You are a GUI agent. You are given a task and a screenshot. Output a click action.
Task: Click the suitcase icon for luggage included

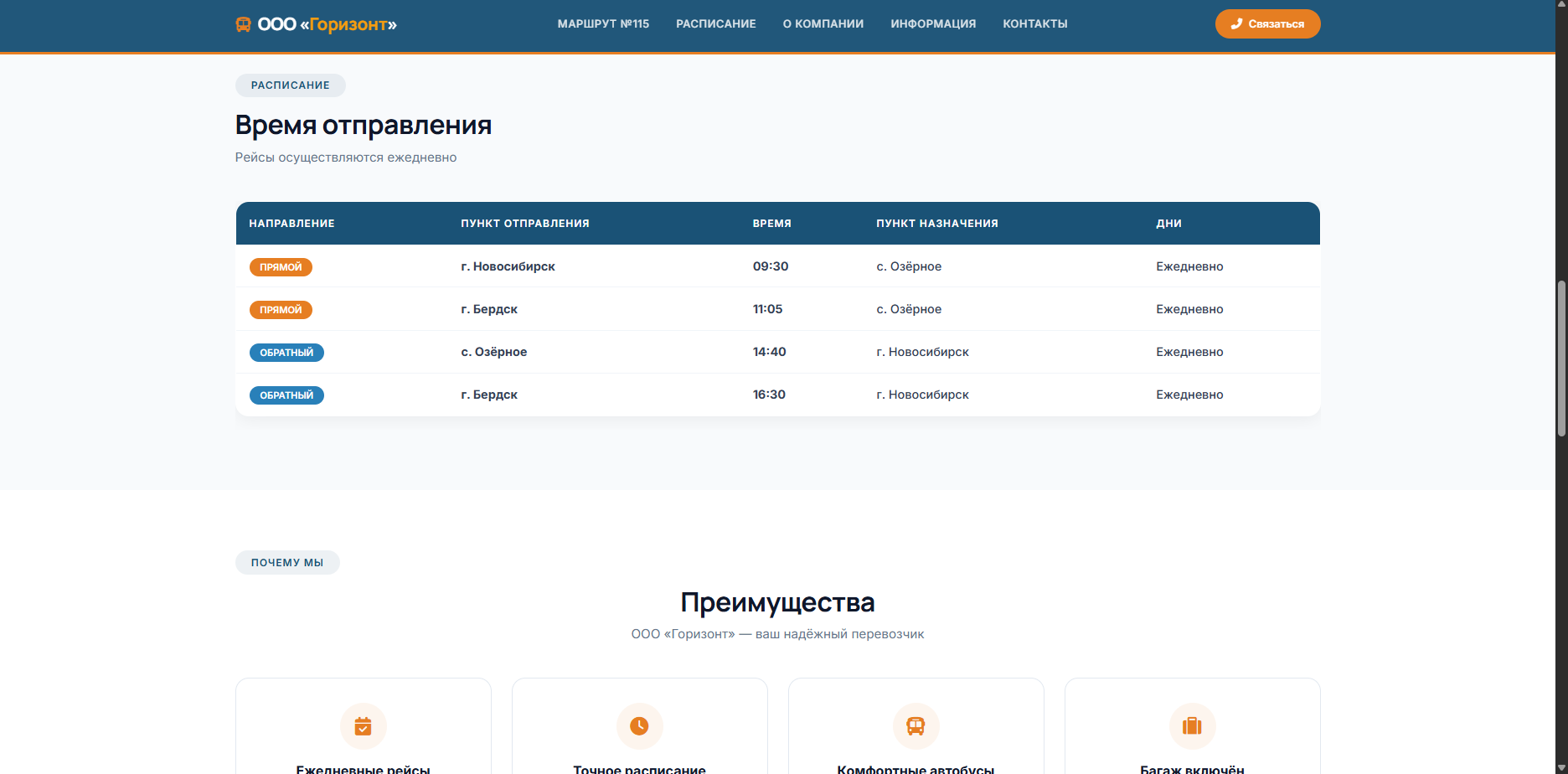[1192, 725]
